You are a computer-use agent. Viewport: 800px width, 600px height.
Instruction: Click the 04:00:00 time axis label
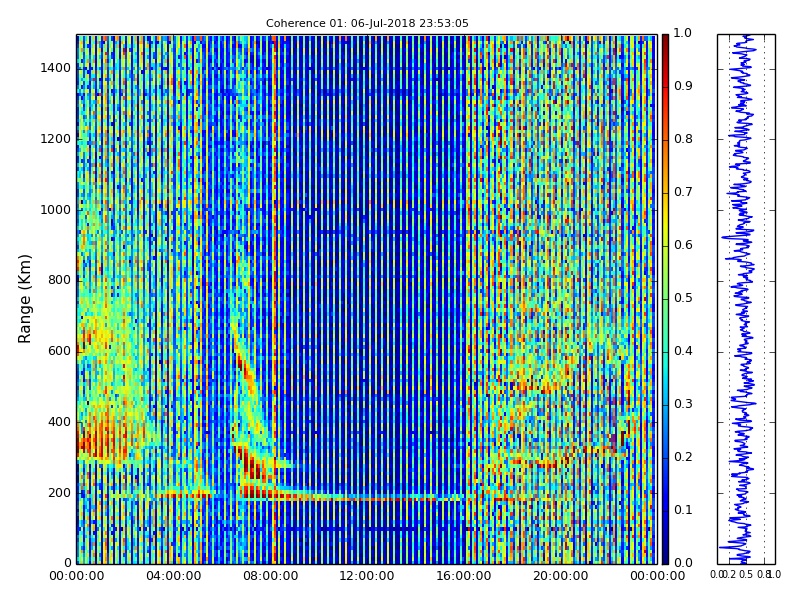click(173, 576)
